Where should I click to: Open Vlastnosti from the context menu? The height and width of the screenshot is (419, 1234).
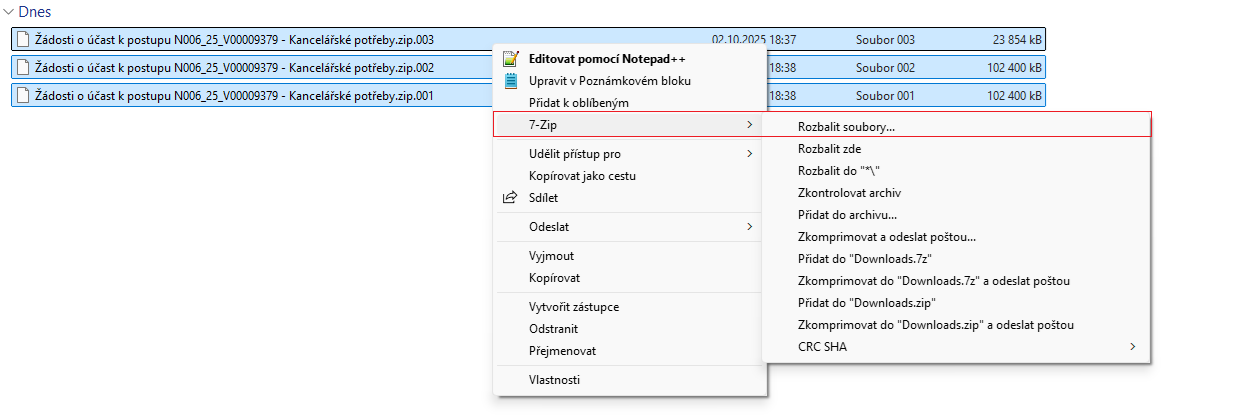(x=554, y=380)
